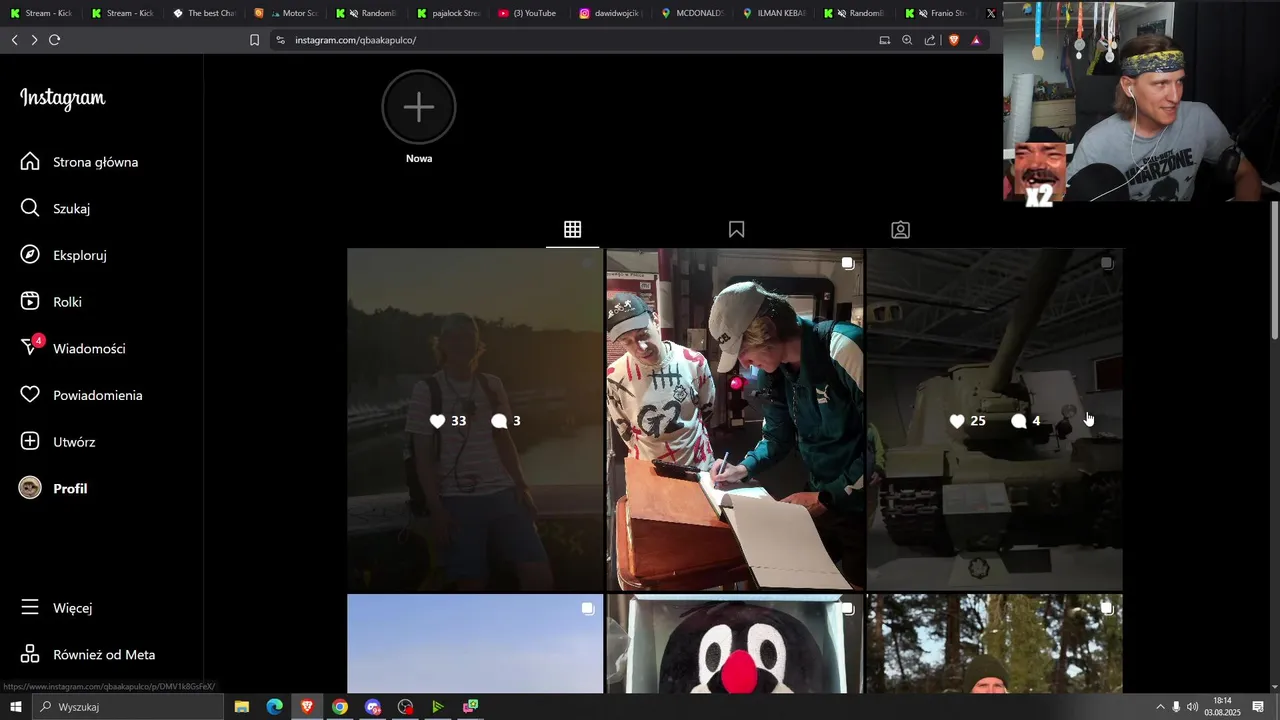Image resolution: width=1280 pixels, height=720 pixels.
Task: Reload the Instagram page
Action: (x=55, y=40)
